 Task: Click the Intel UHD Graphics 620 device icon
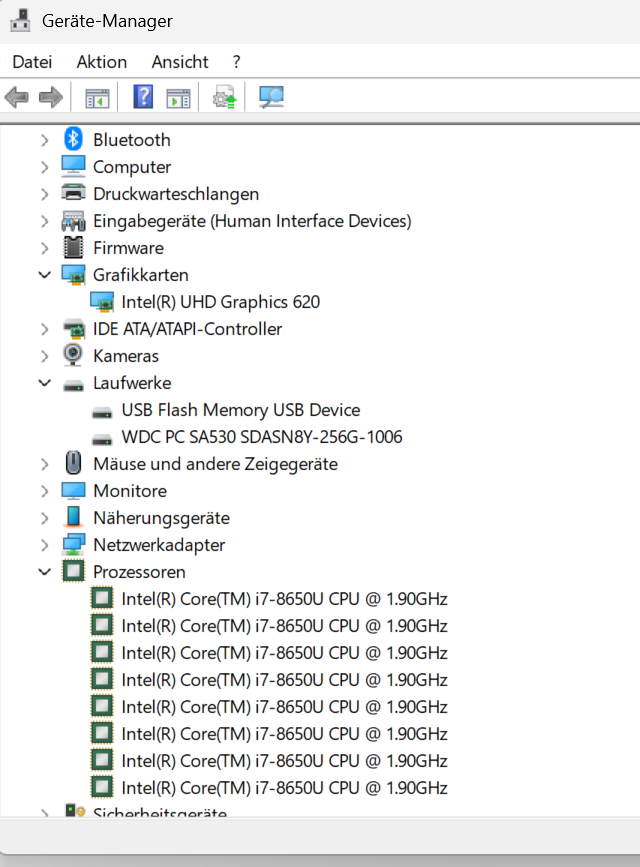102,302
